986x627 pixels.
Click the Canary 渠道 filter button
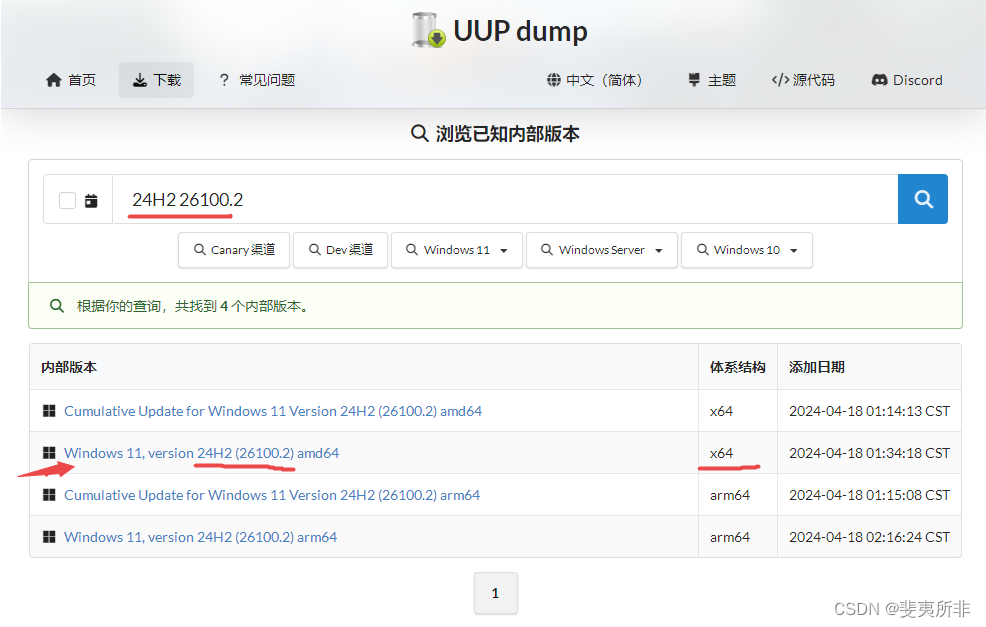pyautogui.click(x=234, y=250)
